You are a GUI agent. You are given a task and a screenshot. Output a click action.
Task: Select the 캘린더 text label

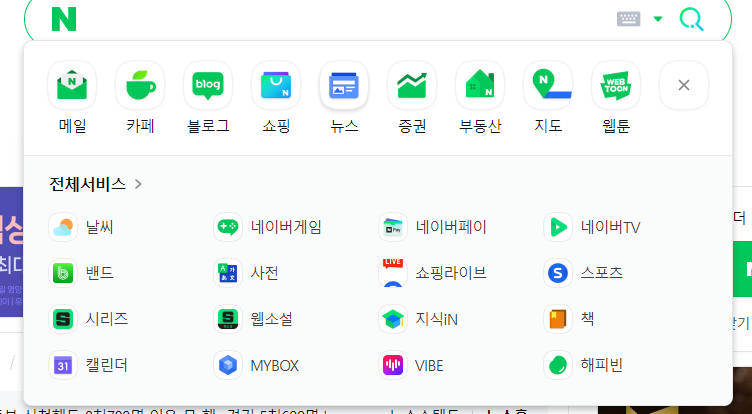106,365
